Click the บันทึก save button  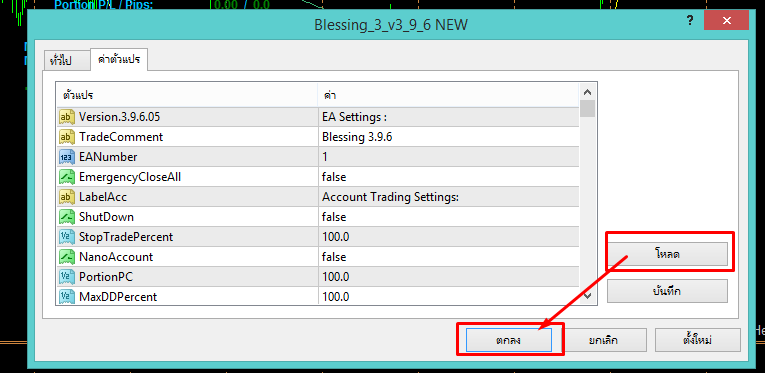(x=667, y=291)
